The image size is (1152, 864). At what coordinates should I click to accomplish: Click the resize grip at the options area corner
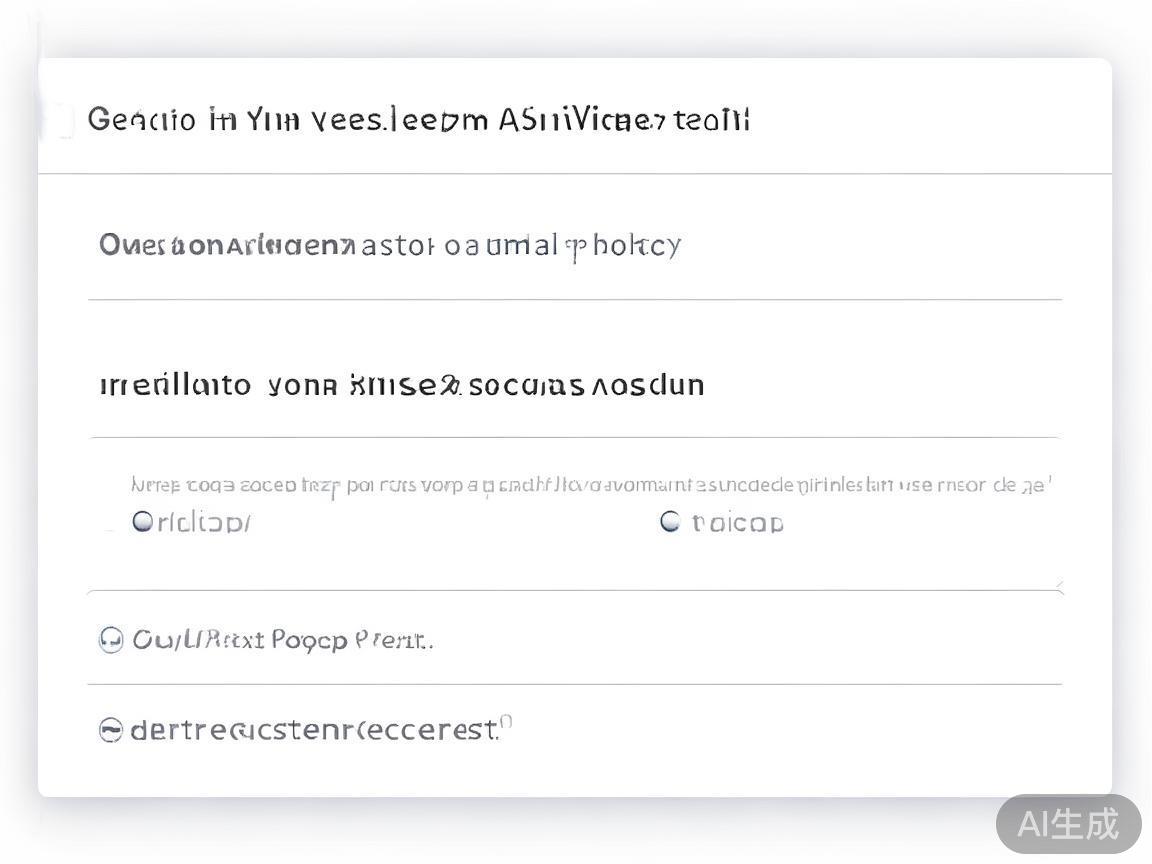[x=1058, y=584]
